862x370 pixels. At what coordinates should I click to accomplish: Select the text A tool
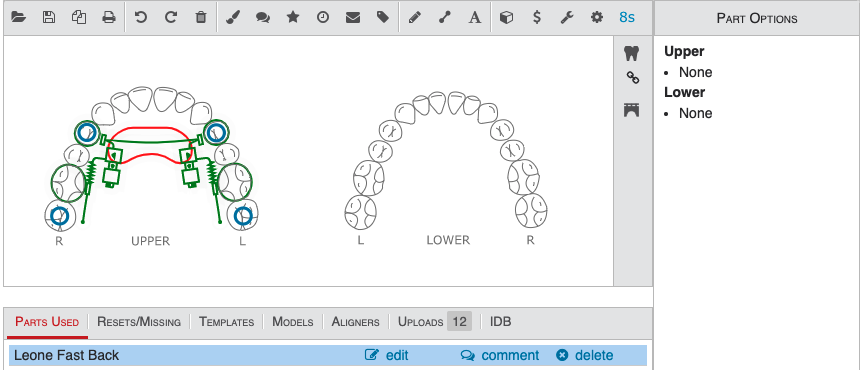475,18
